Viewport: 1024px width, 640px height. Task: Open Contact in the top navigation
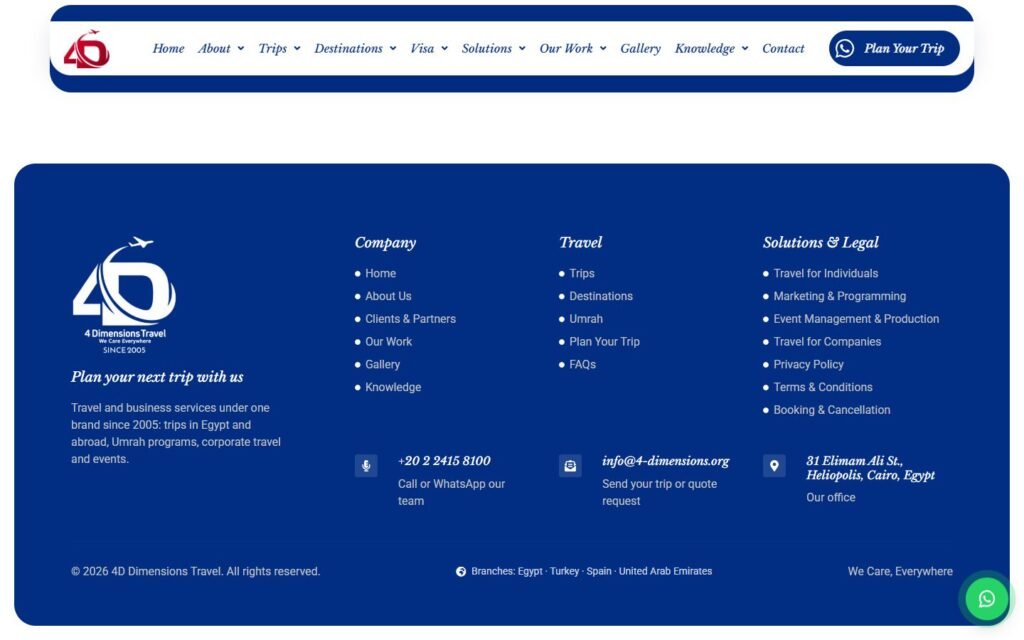pyautogui.click(x=783, y=48)
